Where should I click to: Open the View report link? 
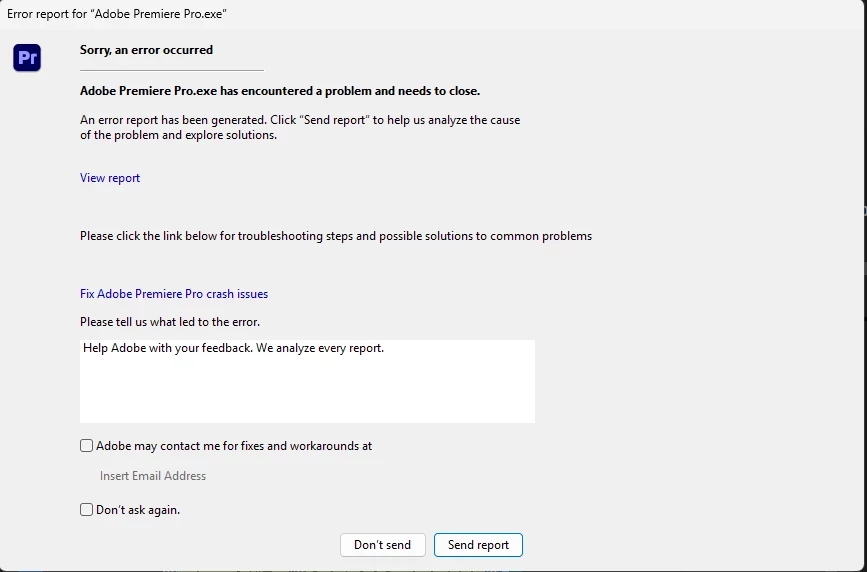[x=110, y=178]
